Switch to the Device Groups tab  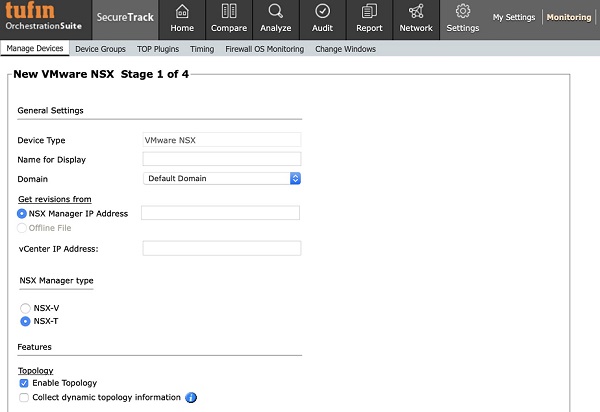(x=100, y=48)
